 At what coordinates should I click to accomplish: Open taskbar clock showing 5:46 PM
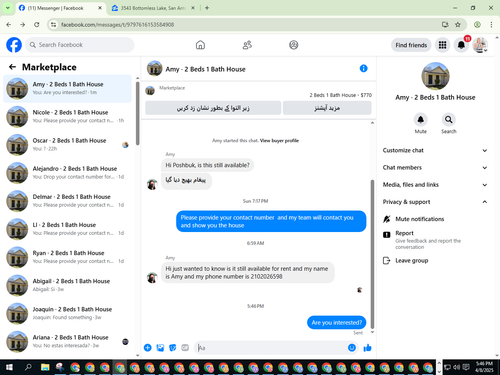point(484,367)
